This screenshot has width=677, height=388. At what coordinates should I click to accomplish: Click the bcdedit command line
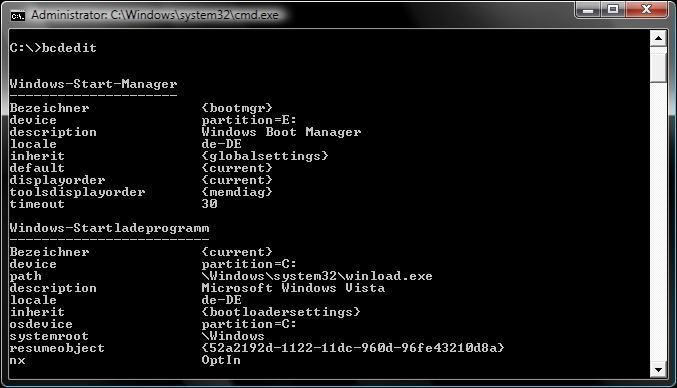pyautogui.click(x=54, y=47)
